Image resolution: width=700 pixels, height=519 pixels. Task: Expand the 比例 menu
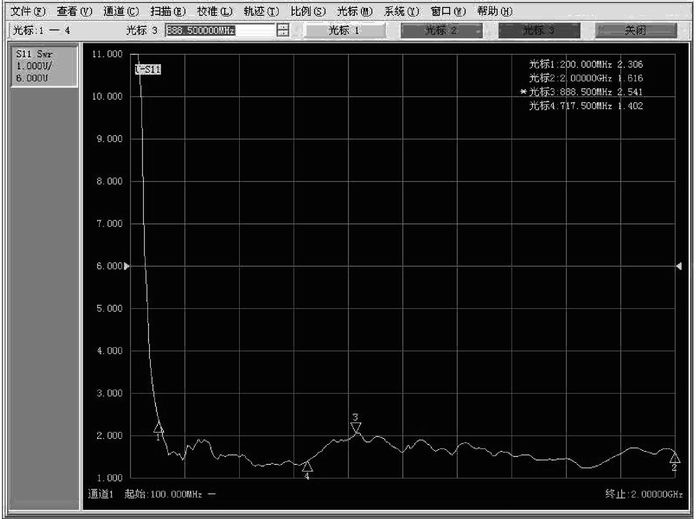pos(308,11)
